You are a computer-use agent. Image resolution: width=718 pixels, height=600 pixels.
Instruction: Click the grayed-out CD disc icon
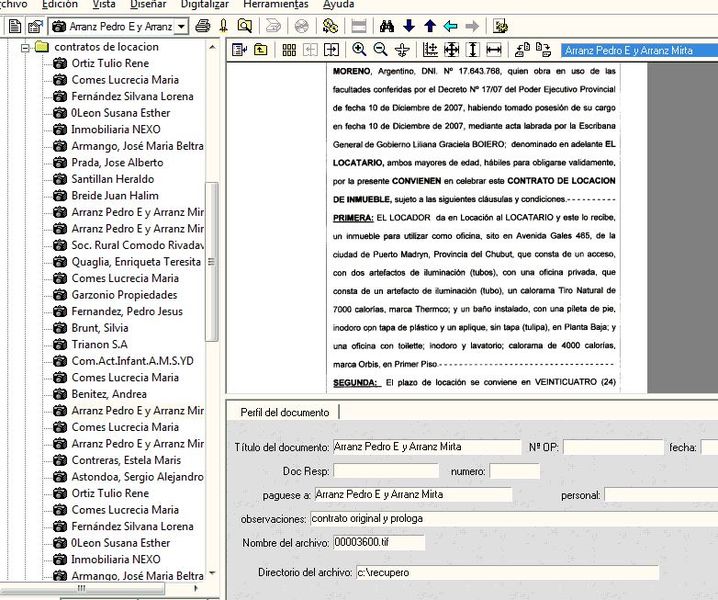[302, 26]
